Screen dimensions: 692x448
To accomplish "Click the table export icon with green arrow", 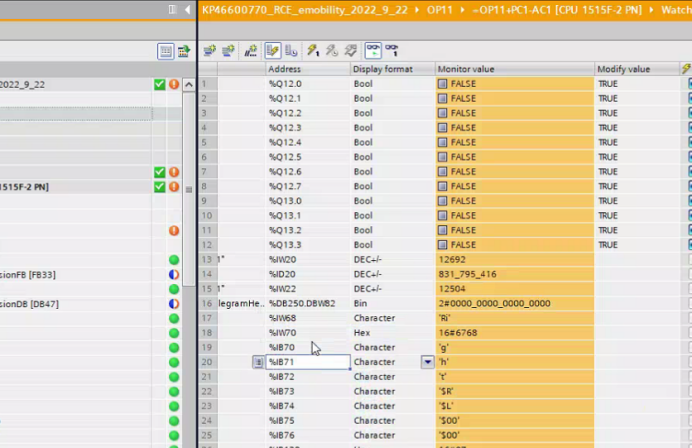I will 184,51.
